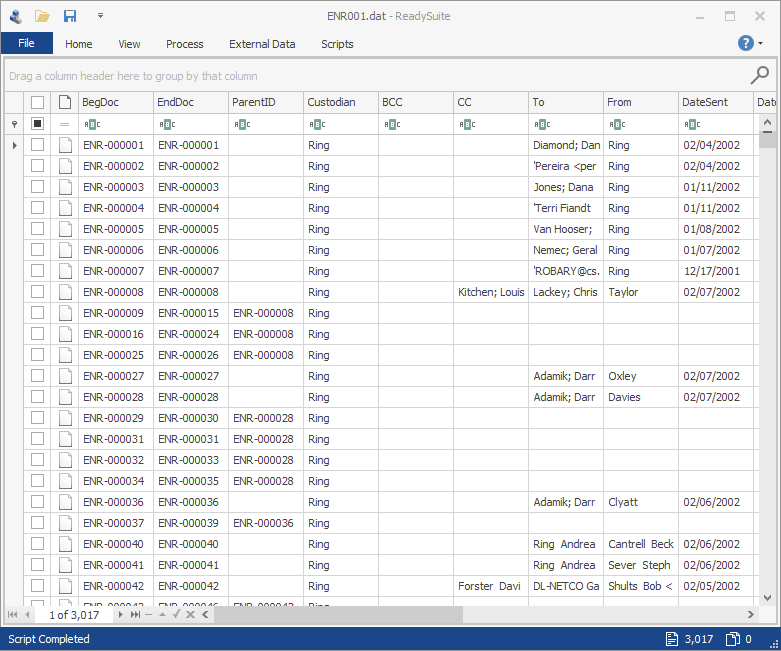Switch to the External Data tab
The image size is (781, 651).
(x=262, y=44)
